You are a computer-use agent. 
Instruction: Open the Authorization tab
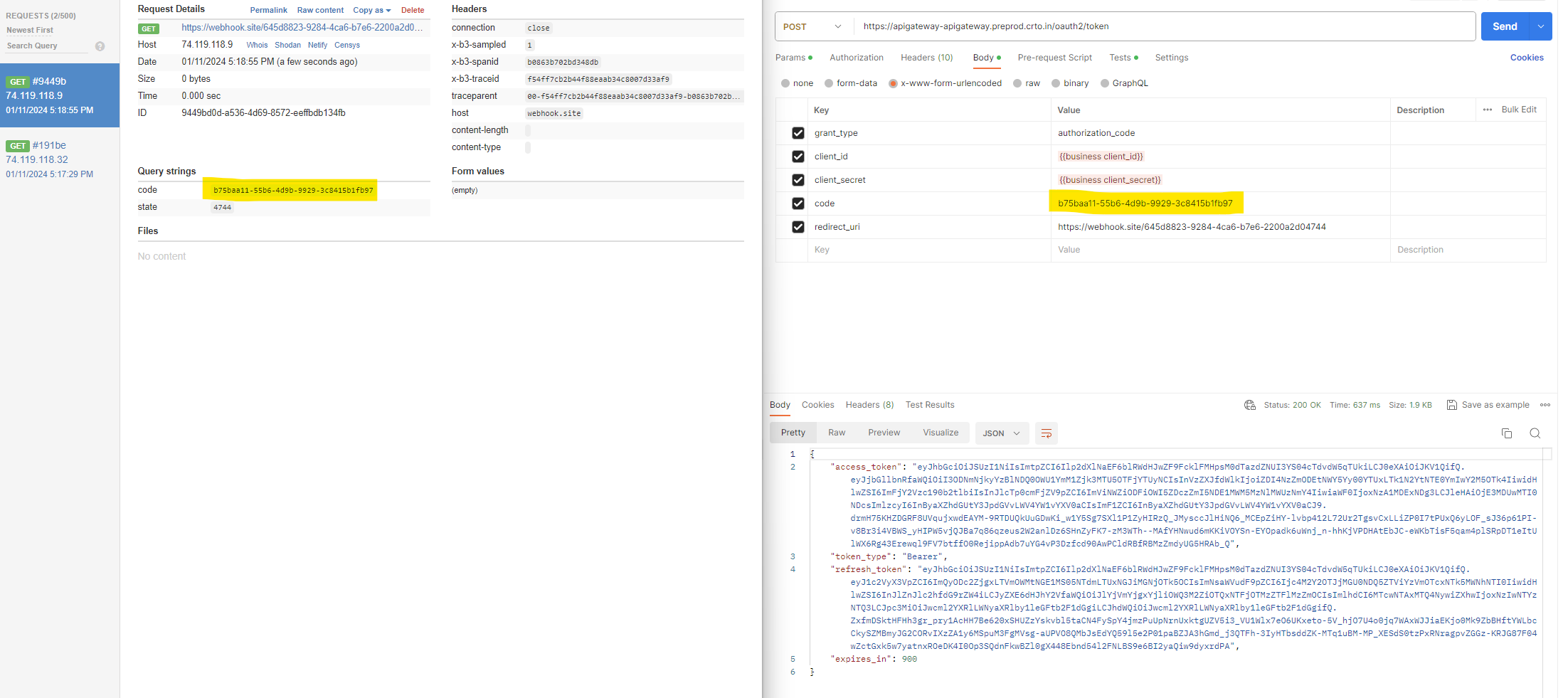point(856,58)
